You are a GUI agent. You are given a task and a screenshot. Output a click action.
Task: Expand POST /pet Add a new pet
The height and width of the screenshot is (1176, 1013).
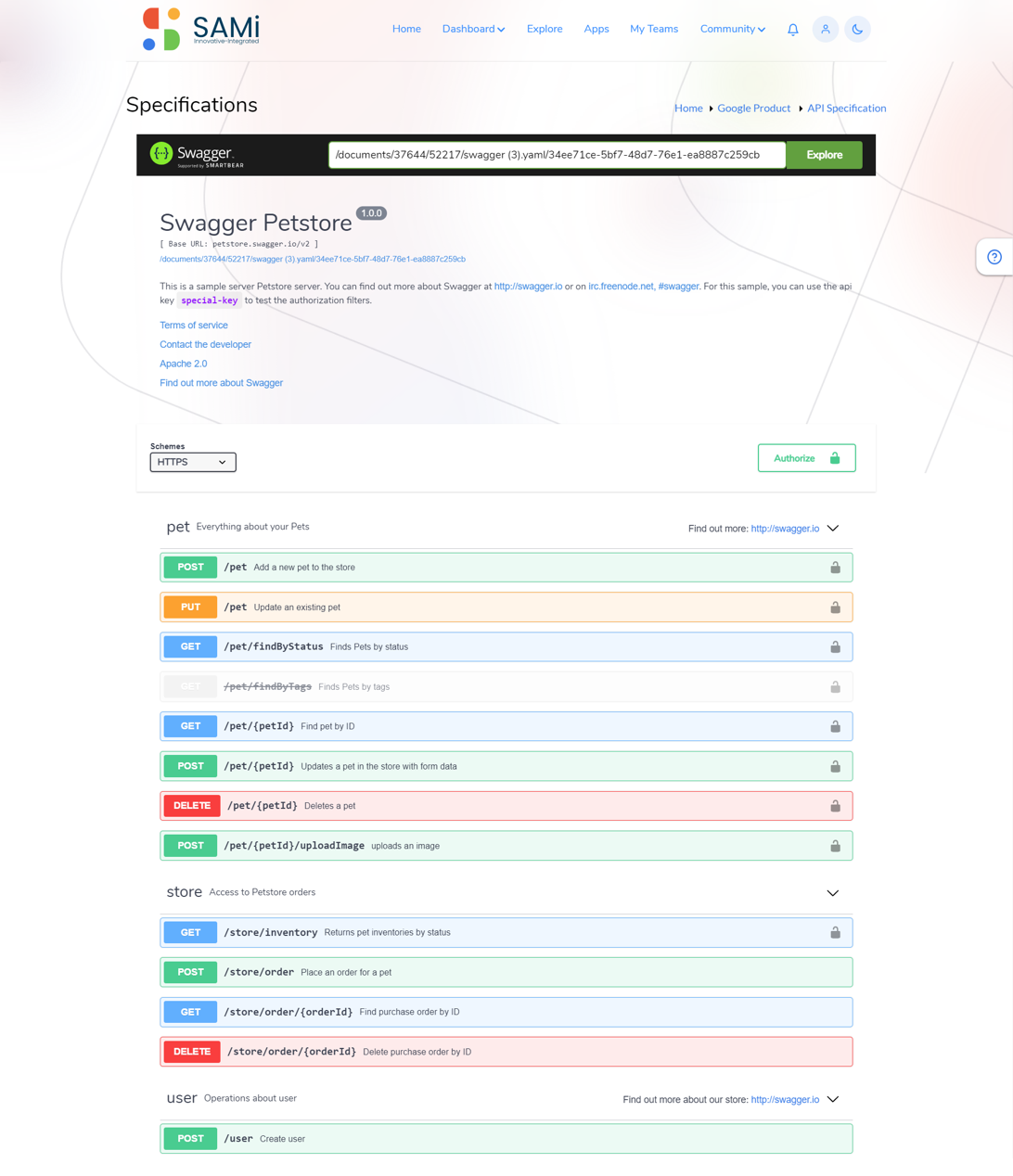pyautogui.click(x=506, y=568)
